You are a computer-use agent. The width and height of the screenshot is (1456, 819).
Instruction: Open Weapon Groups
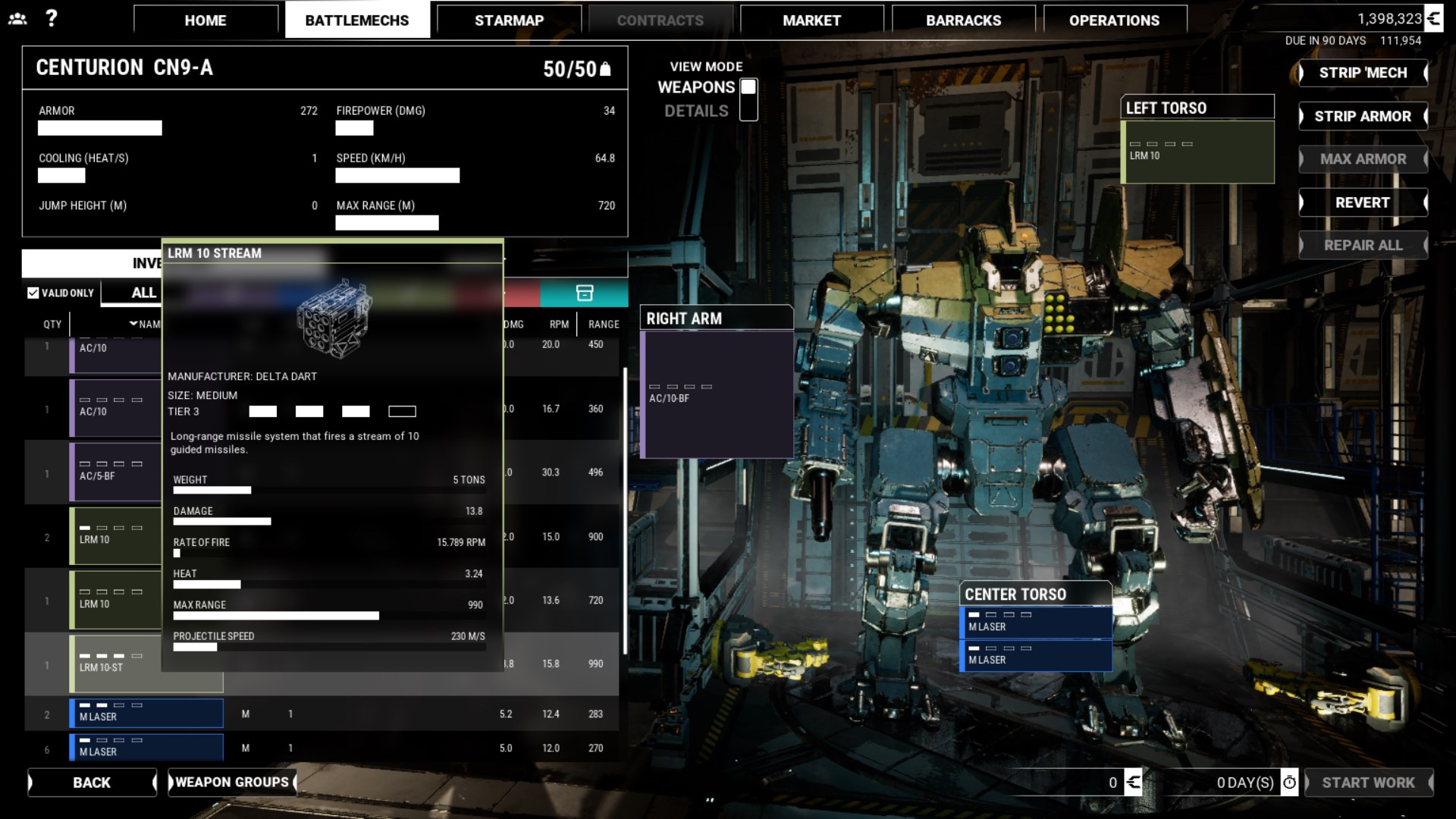point(232,782)
